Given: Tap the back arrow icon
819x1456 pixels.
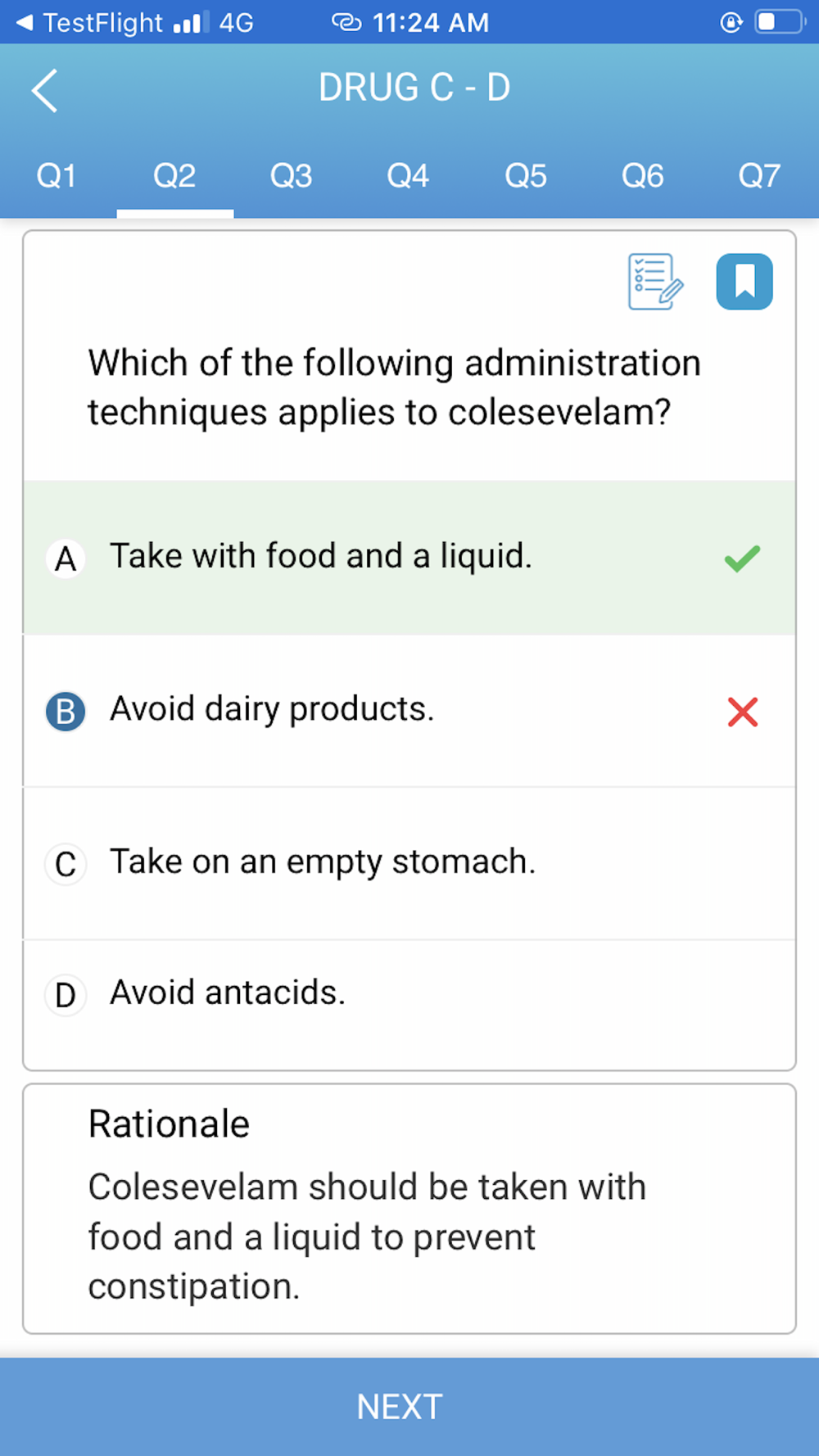Looking at the screenshot, I should [x=45, y=90].
